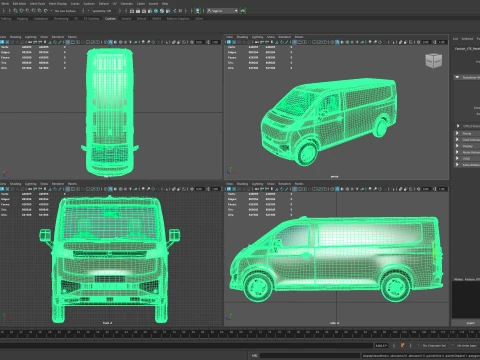Click first blue icon in top-left viewport toolbar
This screenshot has width=480, height=360.
(x=2, y=42)
